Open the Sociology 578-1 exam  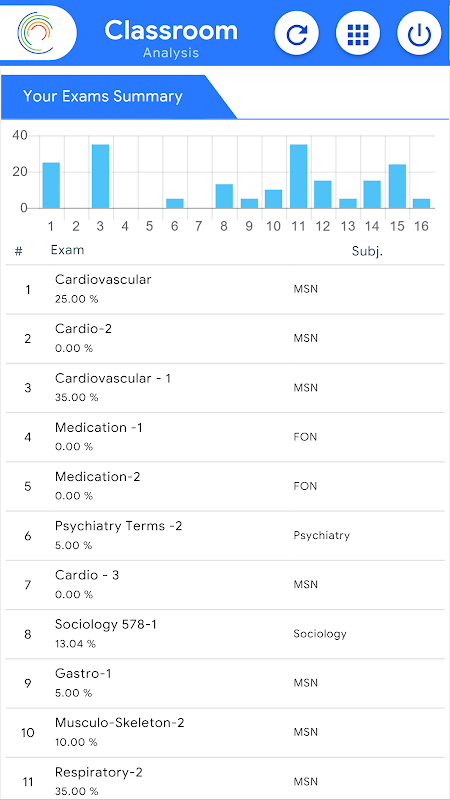click(225, 634)
